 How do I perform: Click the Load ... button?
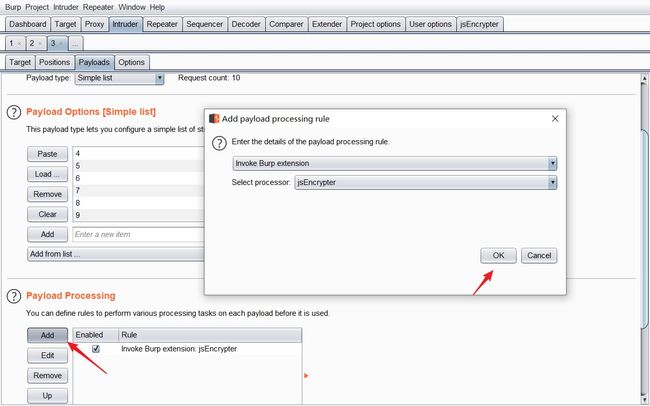pyautogui.click(x=47, y=174)
